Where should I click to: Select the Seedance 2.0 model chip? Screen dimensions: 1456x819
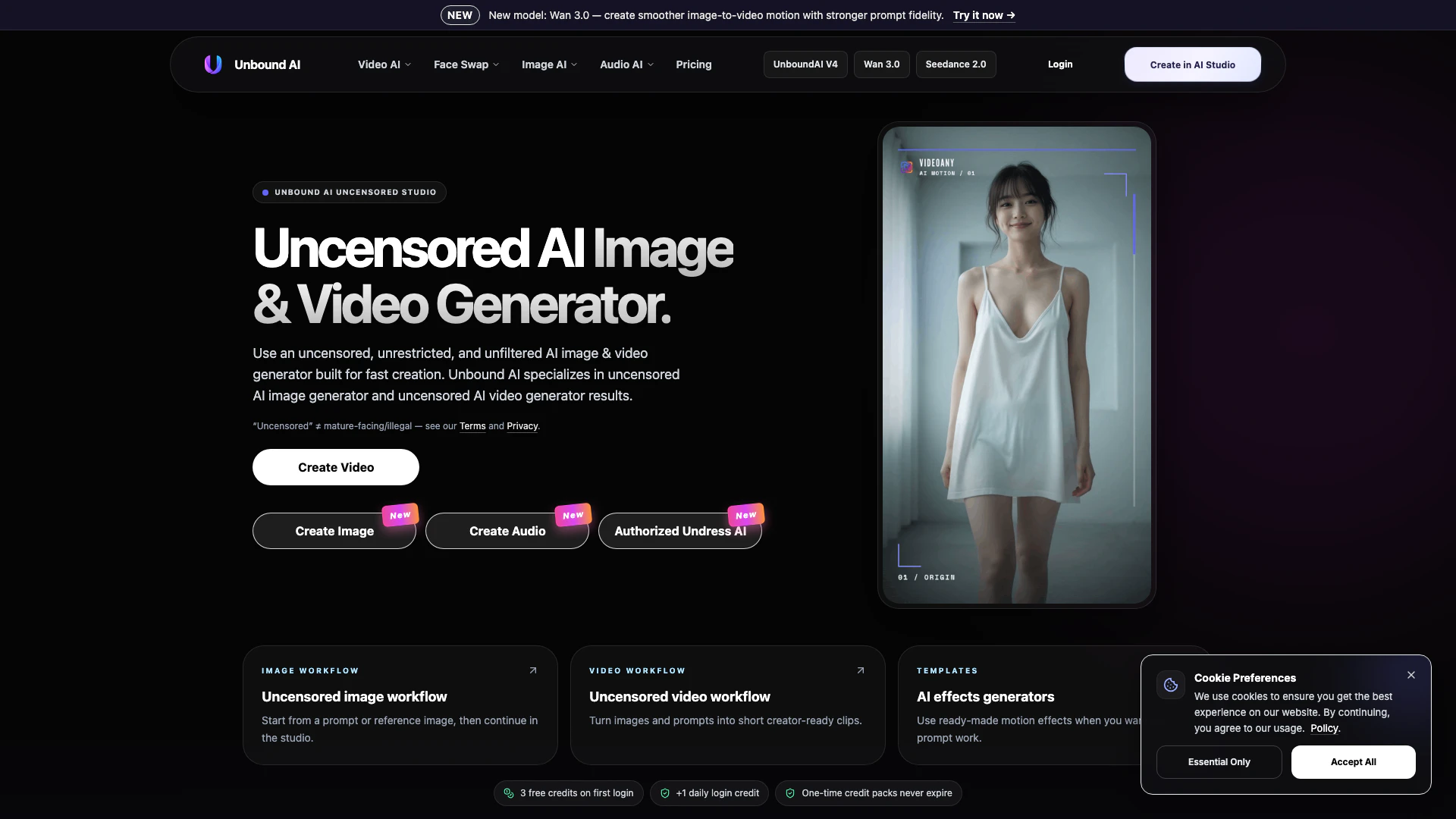pyautogui.click(x=956, y=64)
